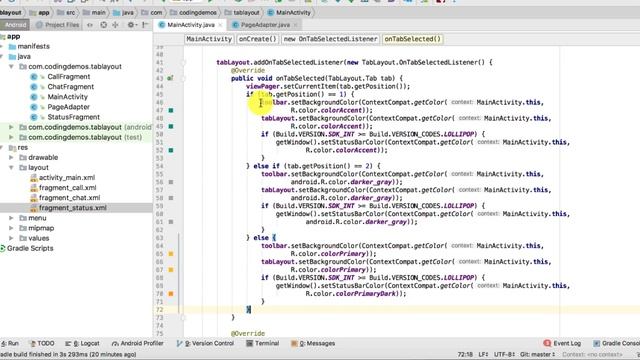Collapse the com.codingdemos.tablayout package

pyautogui.click(x=11, y=67)
